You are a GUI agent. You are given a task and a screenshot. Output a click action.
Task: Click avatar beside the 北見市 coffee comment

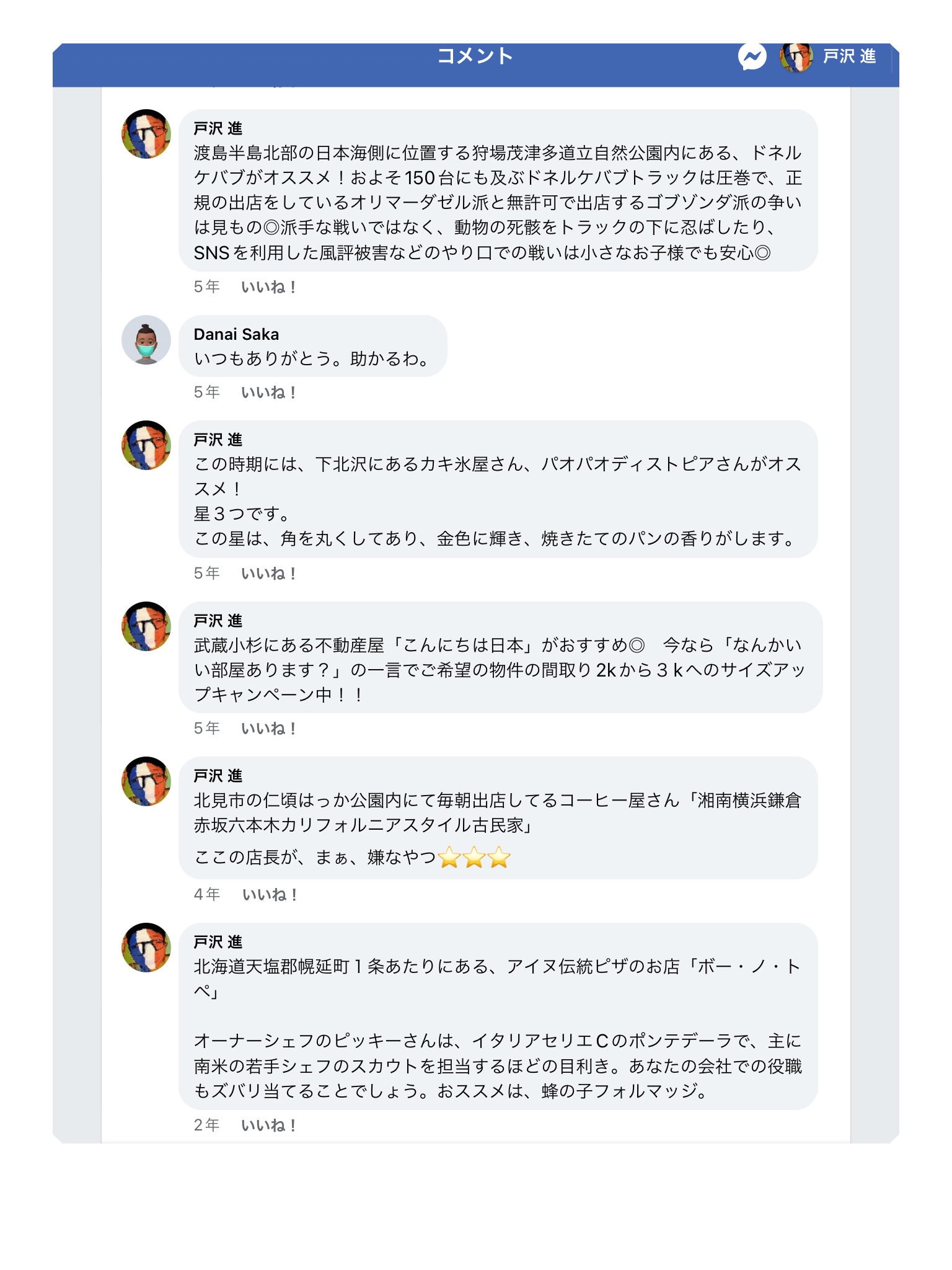click(146, 781)
